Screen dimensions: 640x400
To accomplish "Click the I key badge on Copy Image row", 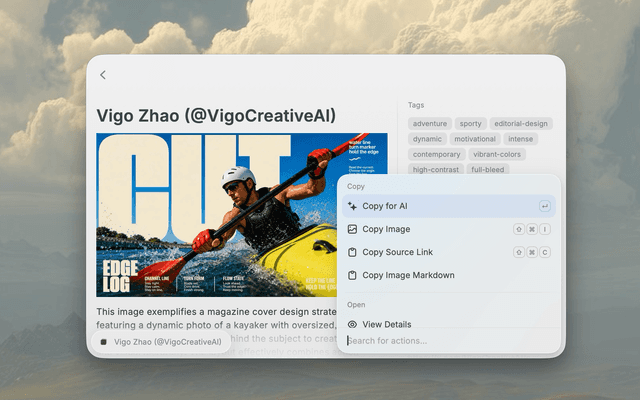I will click(544, 229).
